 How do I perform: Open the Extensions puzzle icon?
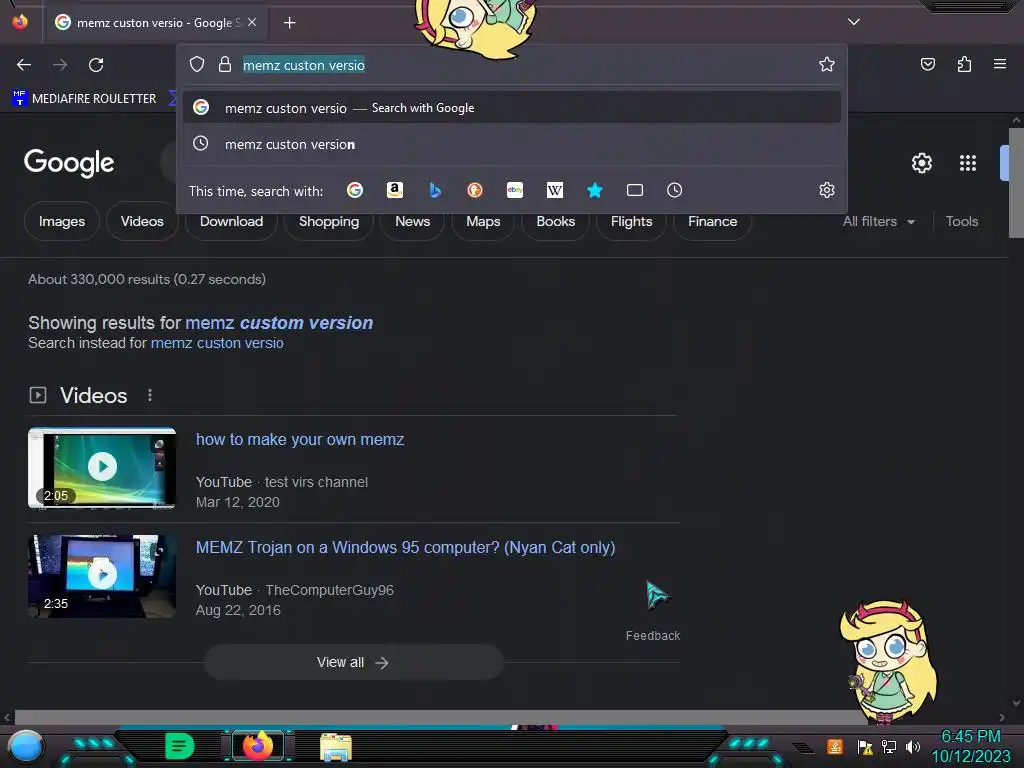click(x=964, y=64)
